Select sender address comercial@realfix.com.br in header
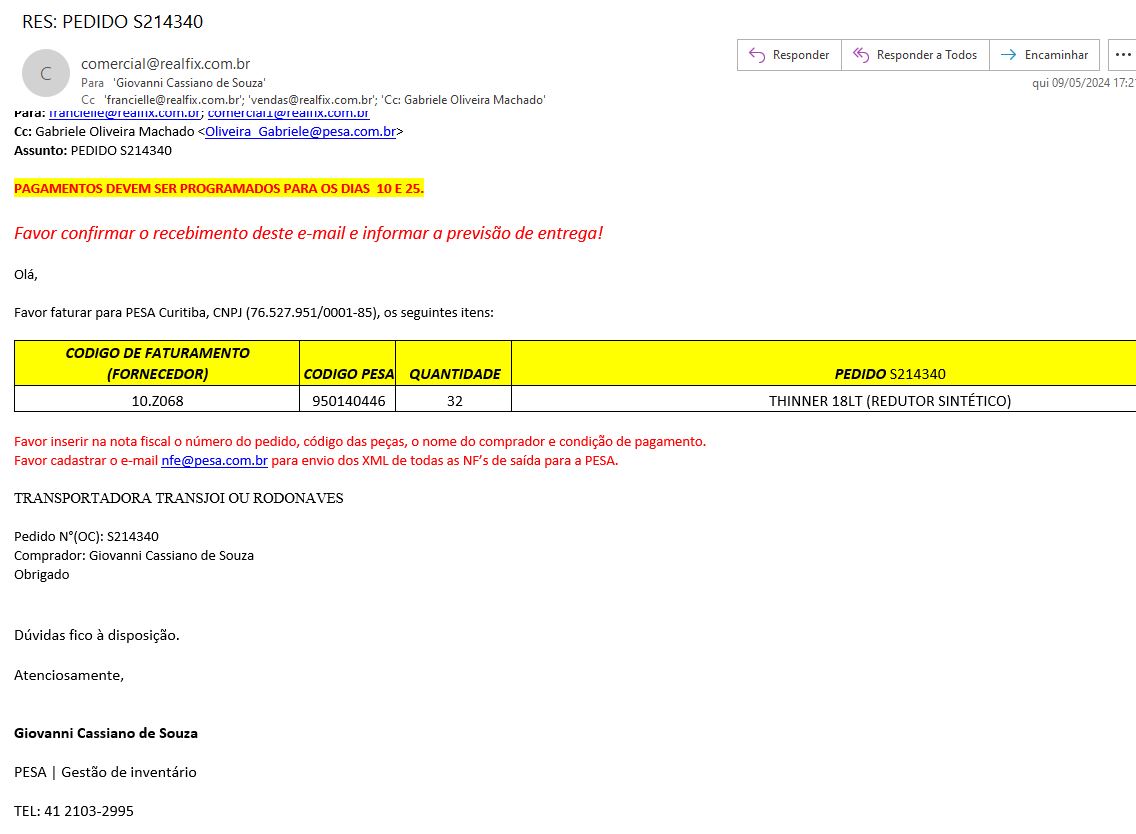 pyautogui.click(x=165, y=64)
